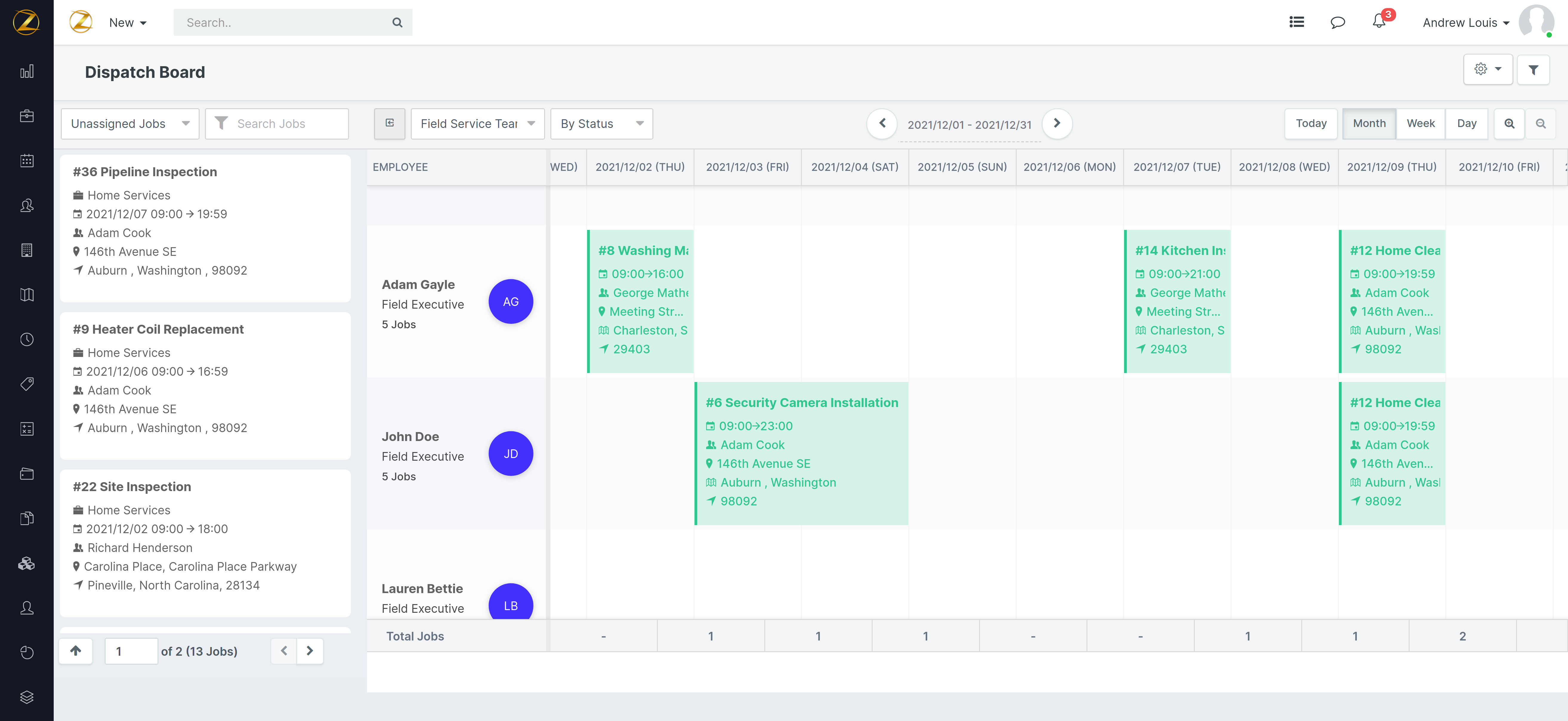
Task: Open the dashboard chart icon in sidebar
Action: coord(27,71)
